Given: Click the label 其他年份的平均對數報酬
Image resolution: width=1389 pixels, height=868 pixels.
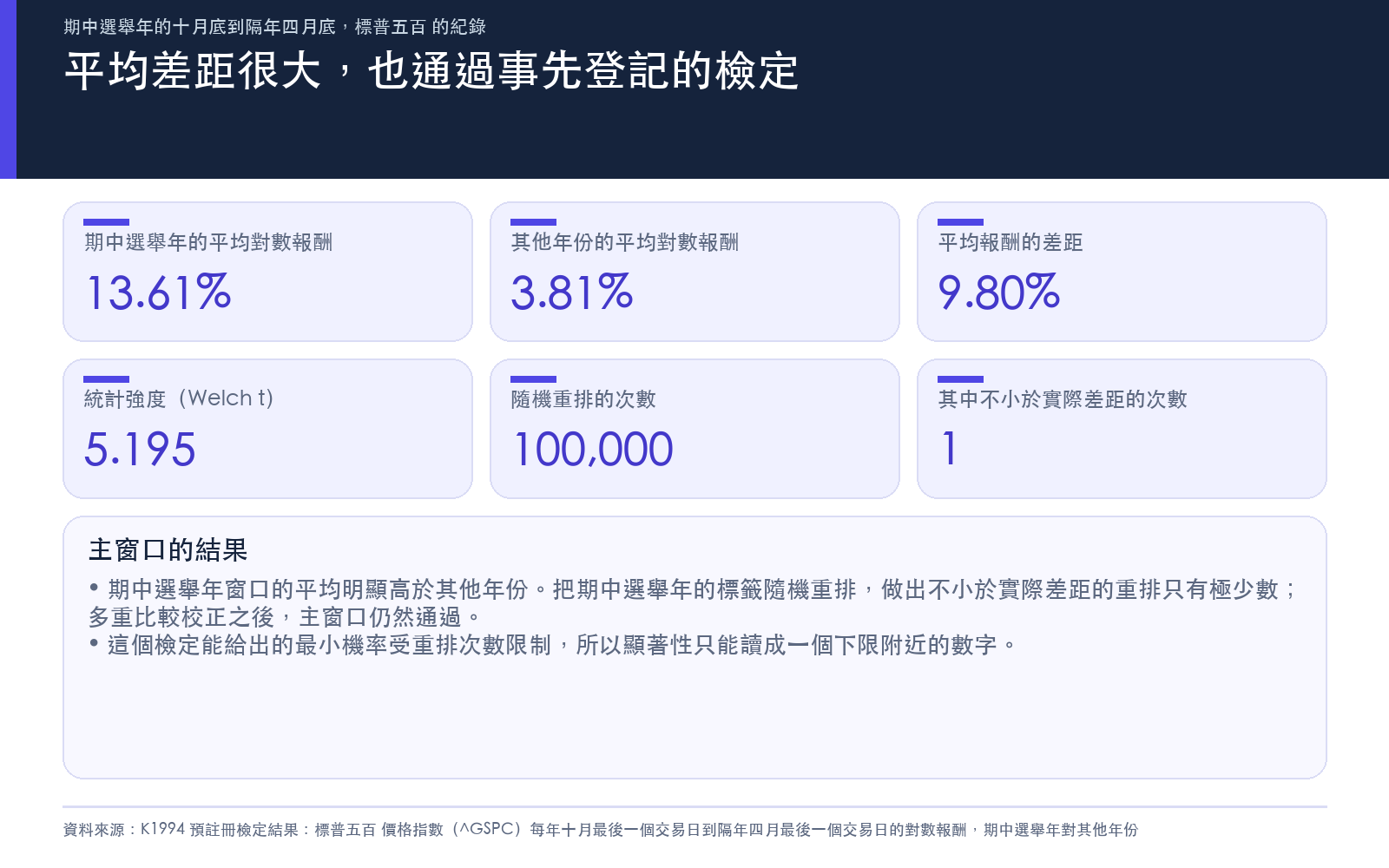Looking at the screenshot, I should 625,242.
